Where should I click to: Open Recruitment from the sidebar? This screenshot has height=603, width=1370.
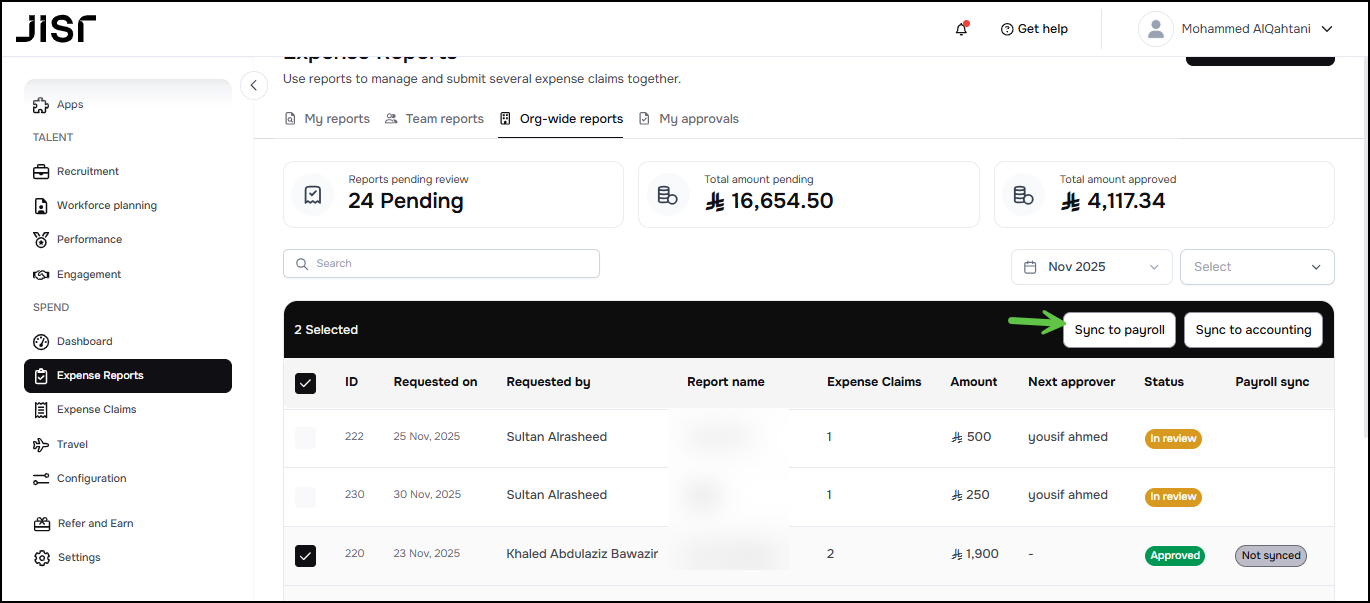87,171
